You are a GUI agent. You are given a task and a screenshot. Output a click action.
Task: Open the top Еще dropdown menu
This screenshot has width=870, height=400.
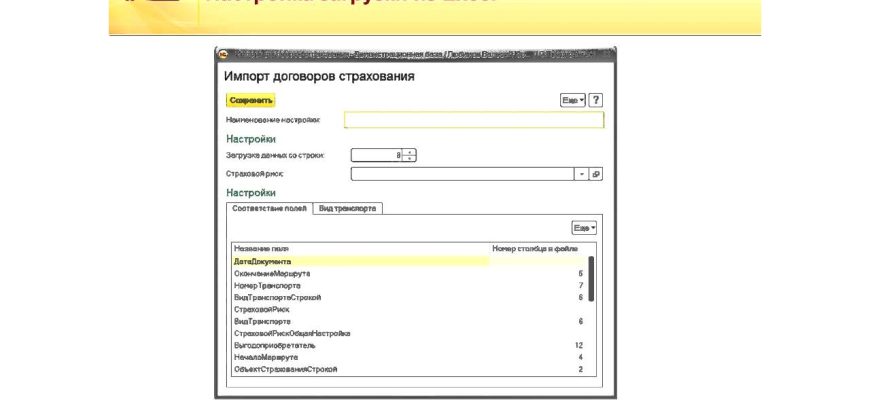(x=572, y=100)
